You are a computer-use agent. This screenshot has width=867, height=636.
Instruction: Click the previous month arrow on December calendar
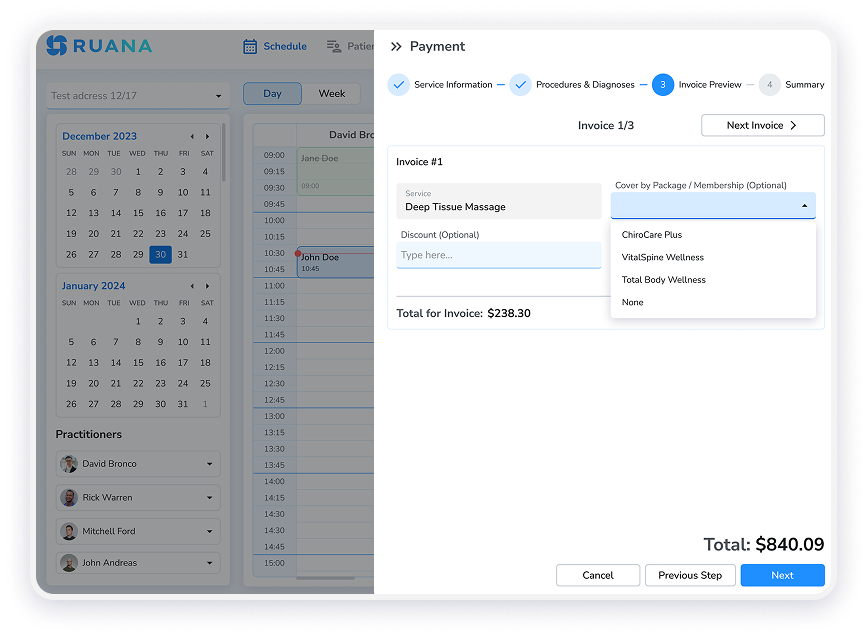point(192,136)
